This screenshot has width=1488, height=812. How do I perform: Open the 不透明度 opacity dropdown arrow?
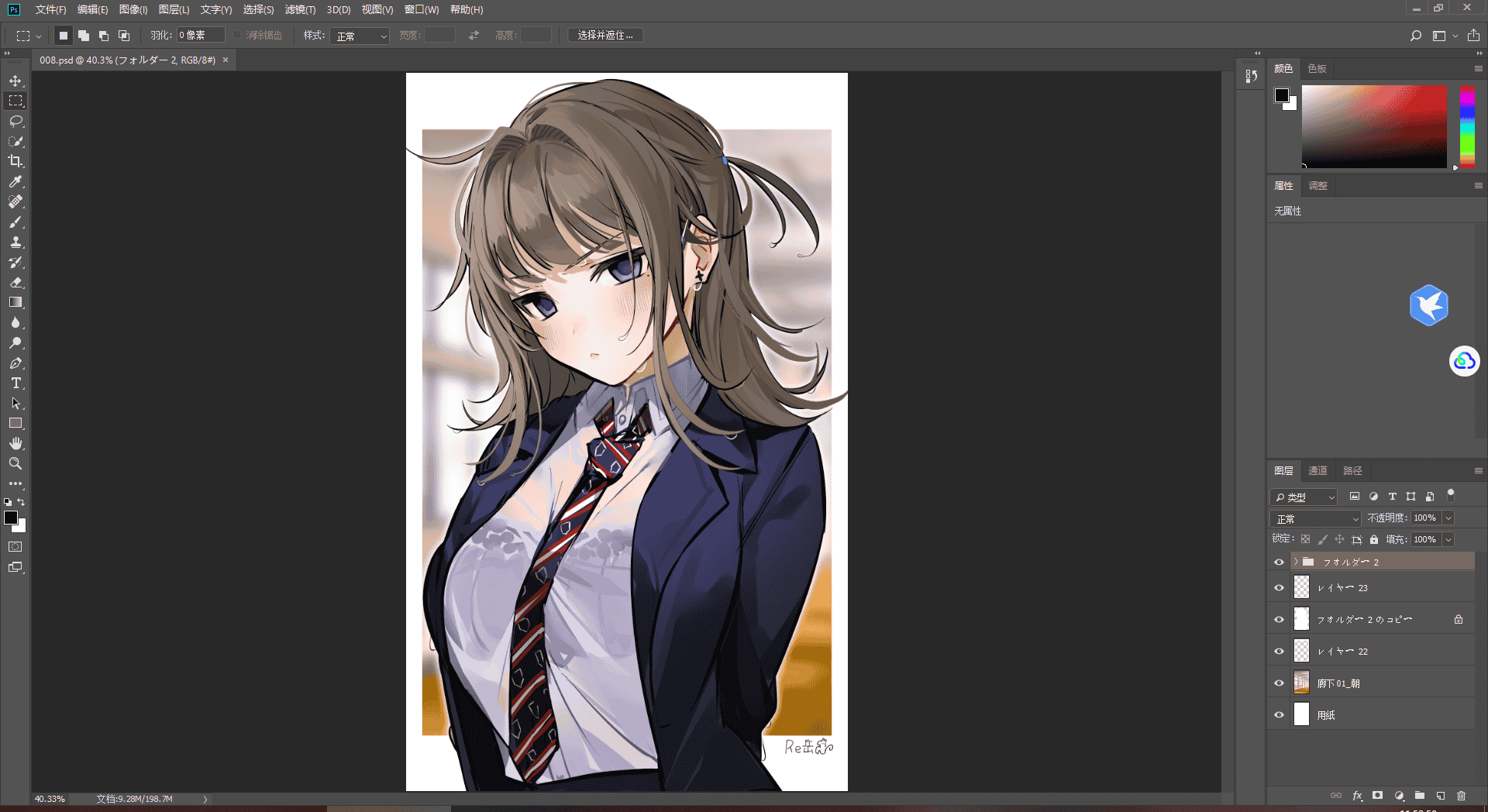pyautogui.click(x=1448, y=518)
